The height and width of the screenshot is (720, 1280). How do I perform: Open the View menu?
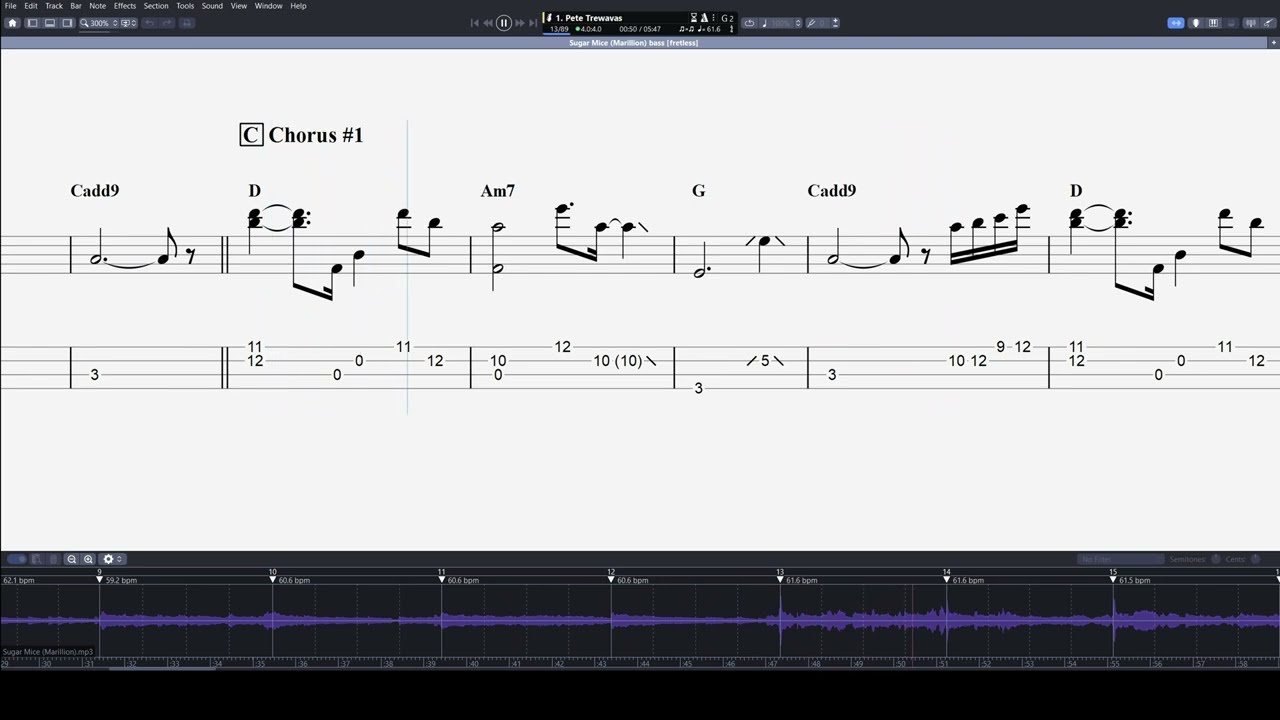pyautogui.click(x=239, y=6)
